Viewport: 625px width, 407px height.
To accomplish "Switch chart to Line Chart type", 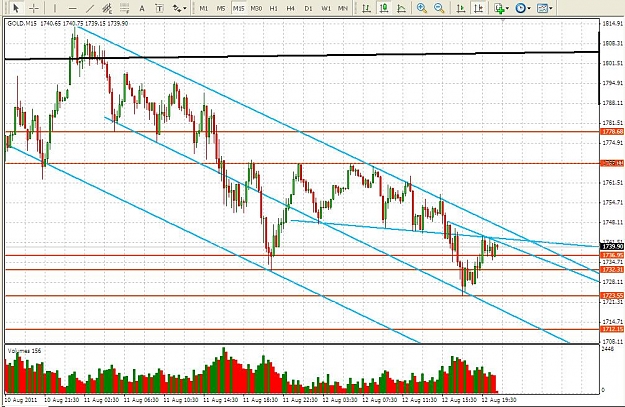I will (401, 8).
